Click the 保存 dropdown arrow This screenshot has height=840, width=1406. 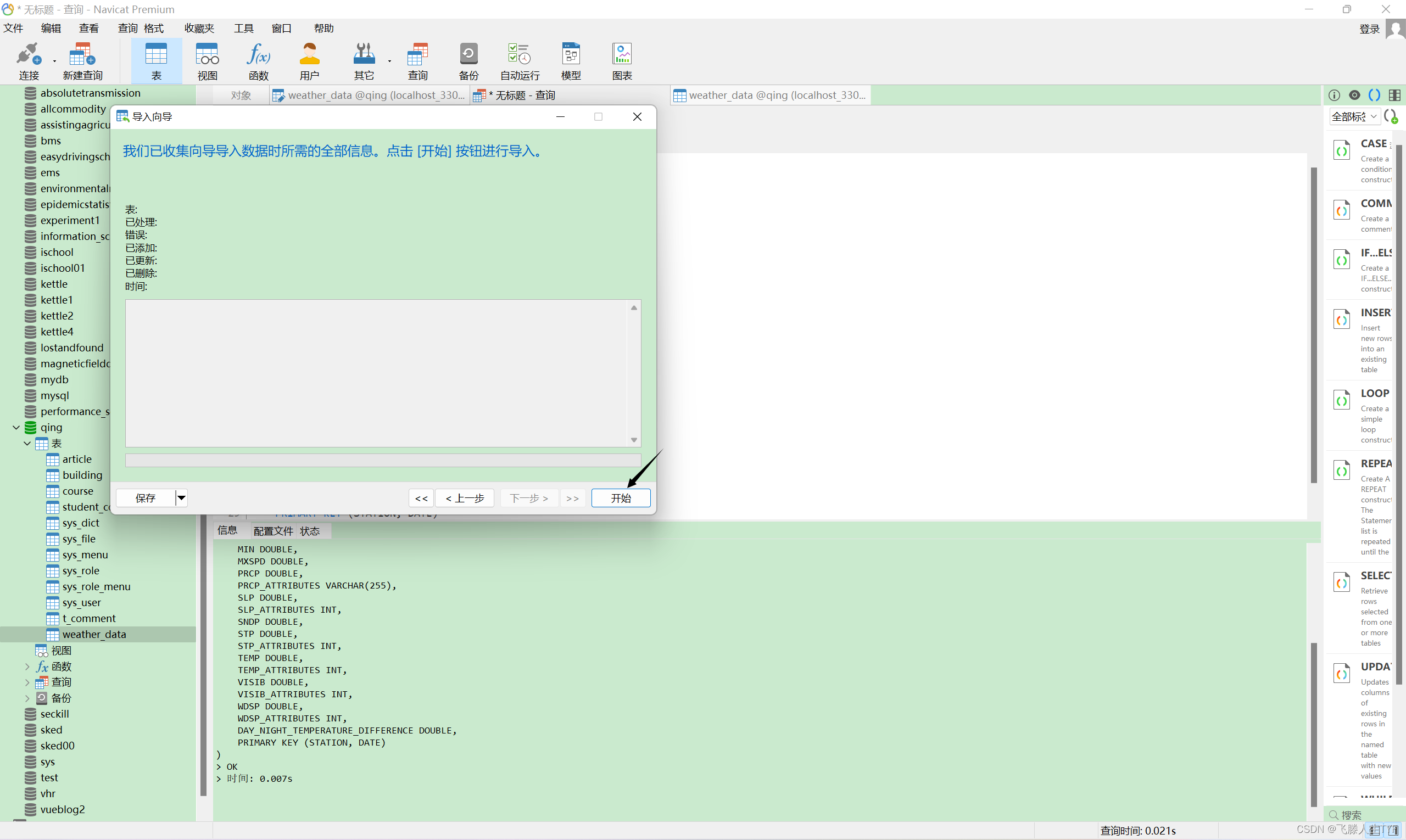pos(183,498)
